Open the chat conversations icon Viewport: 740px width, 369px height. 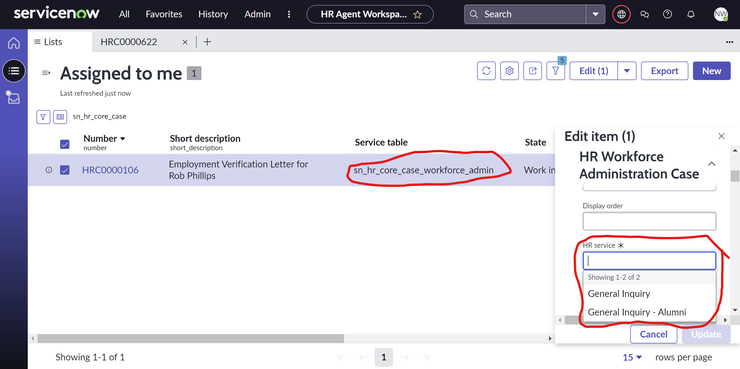(x=644, y=14)
